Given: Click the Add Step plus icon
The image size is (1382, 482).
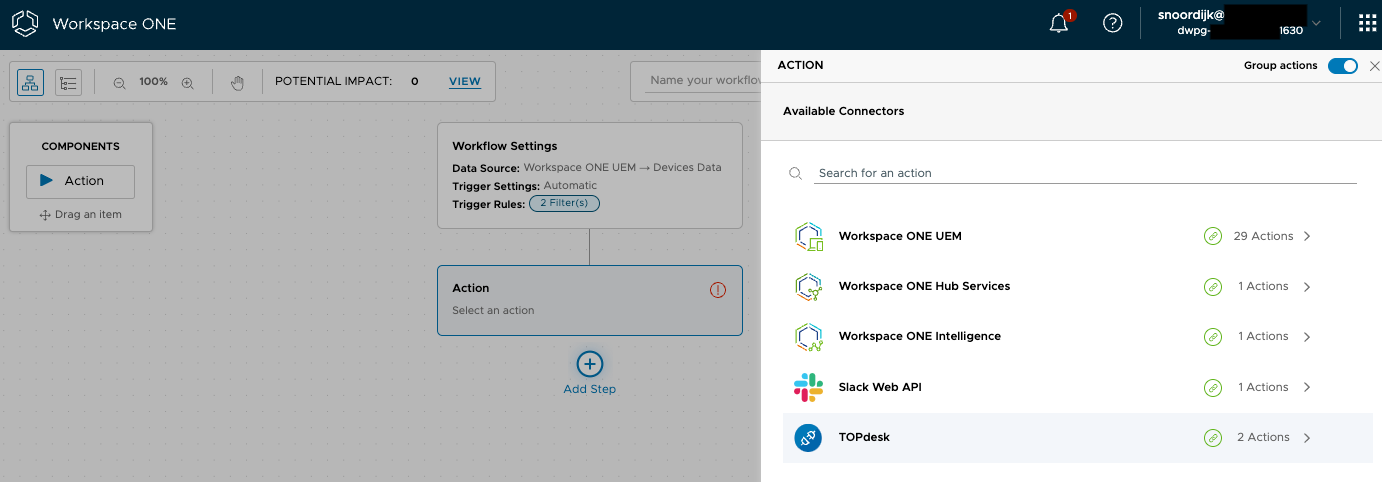Looking at the screenshot, I should 590,364.
